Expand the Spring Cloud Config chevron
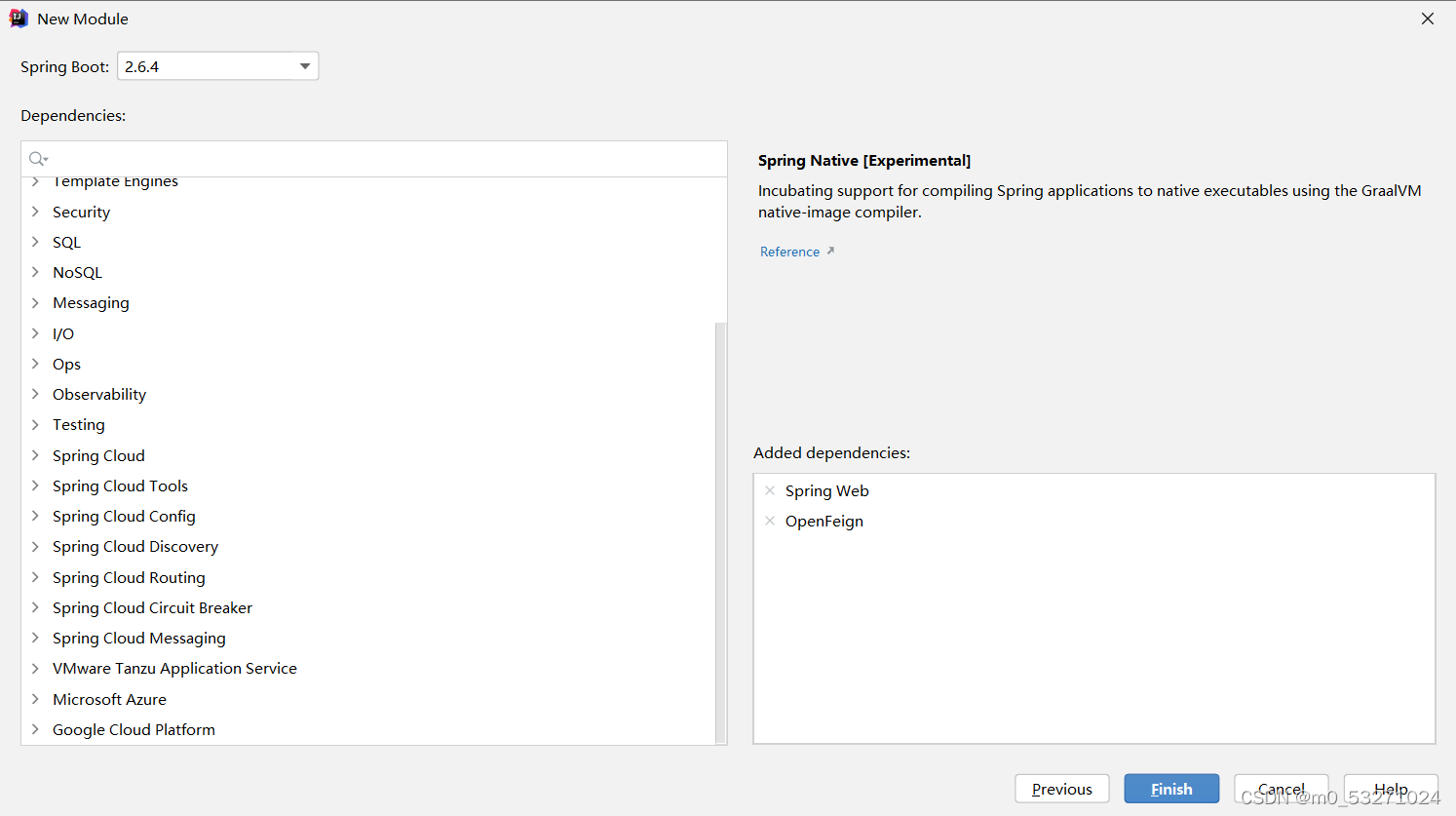 pyautogui.click(x=35, y=516)
